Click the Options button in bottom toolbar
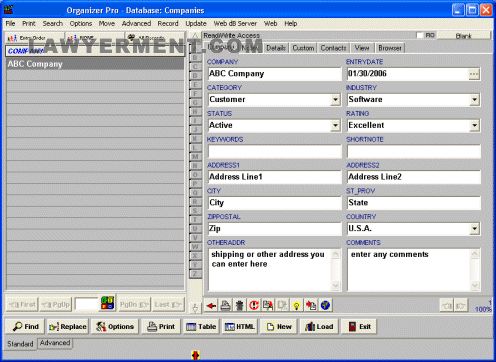 pyautogui.click(x=114, y=327)
